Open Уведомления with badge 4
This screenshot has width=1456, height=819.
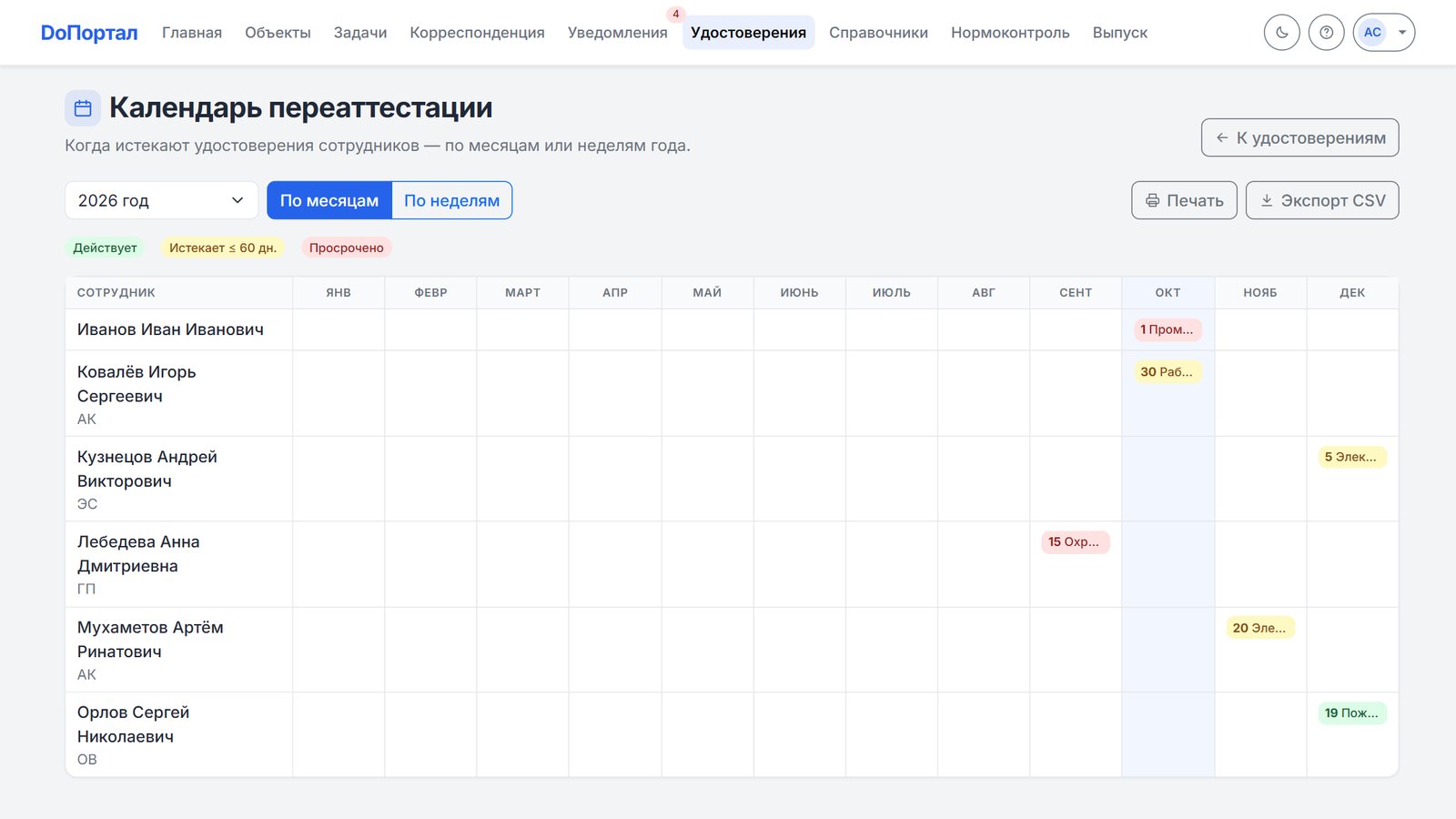618,33
